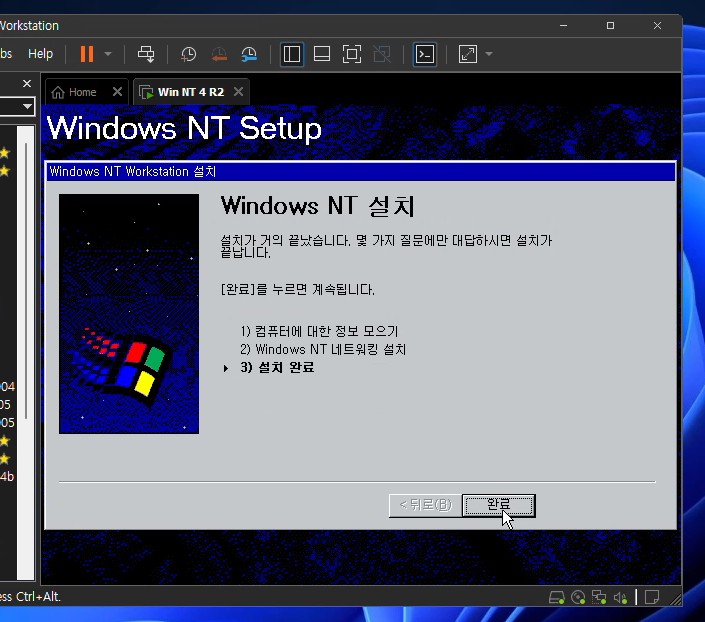The height and width of the screenshot is (622, 705).
Task: Close the Win NT 4 R2 tab
Action: coord(239,92)
